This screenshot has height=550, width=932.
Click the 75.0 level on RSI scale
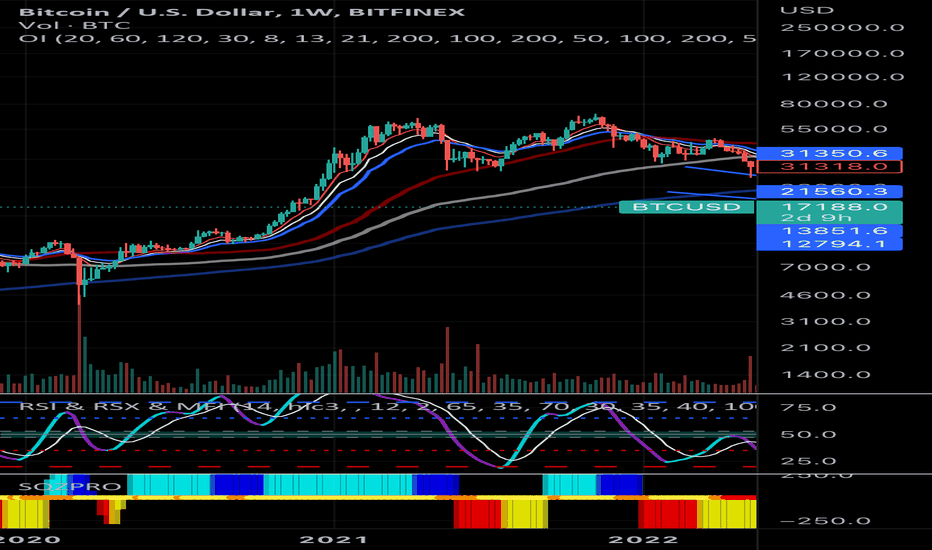pyautogui.click(x=808, y=408)
